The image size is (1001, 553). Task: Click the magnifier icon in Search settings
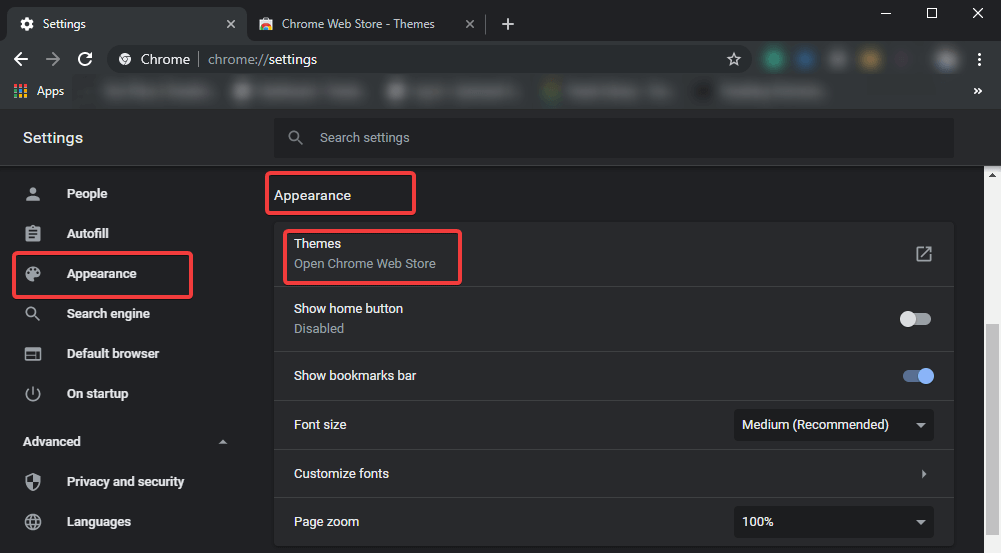click(x=295, y=138)
